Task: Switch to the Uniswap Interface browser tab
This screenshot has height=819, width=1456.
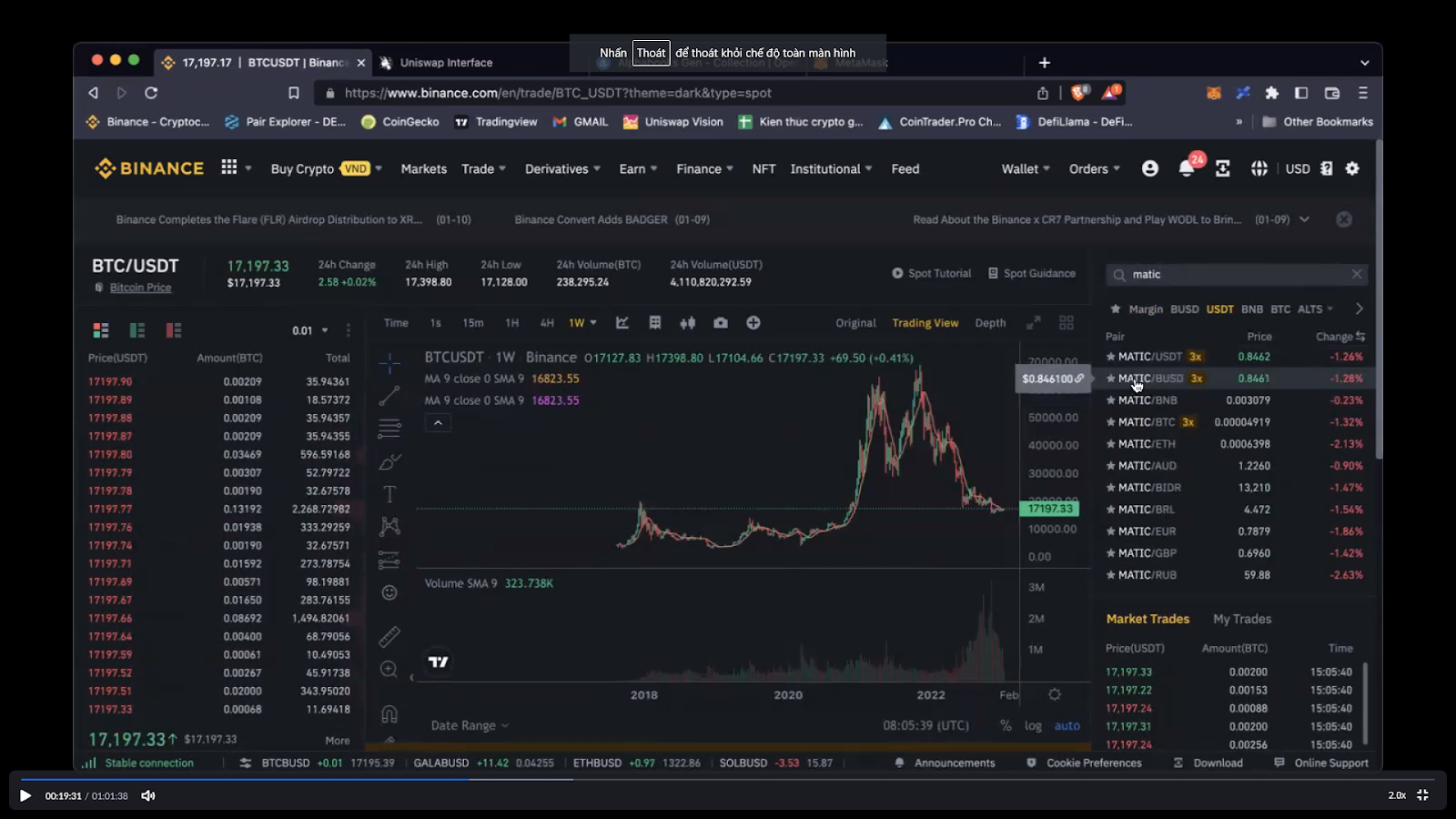Action: tap(446, 63)
